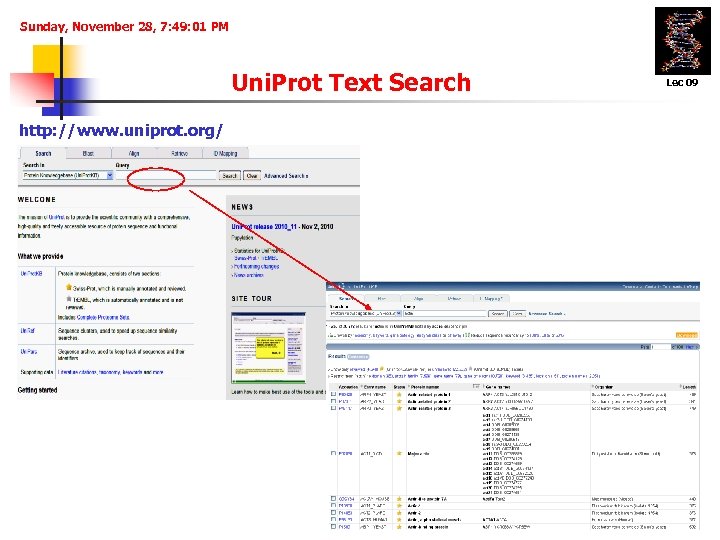Click the Customize button next to Results
The width and height of the screenshot is (720, 540).
(x=358, y=357)
